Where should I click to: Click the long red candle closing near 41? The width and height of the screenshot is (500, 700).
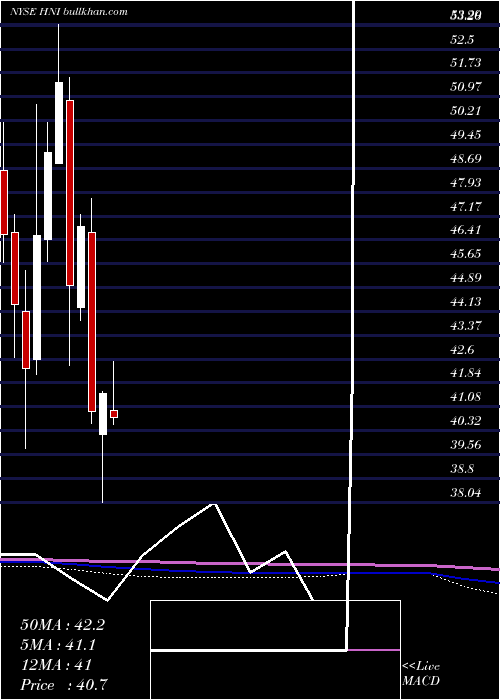[92, 321]
